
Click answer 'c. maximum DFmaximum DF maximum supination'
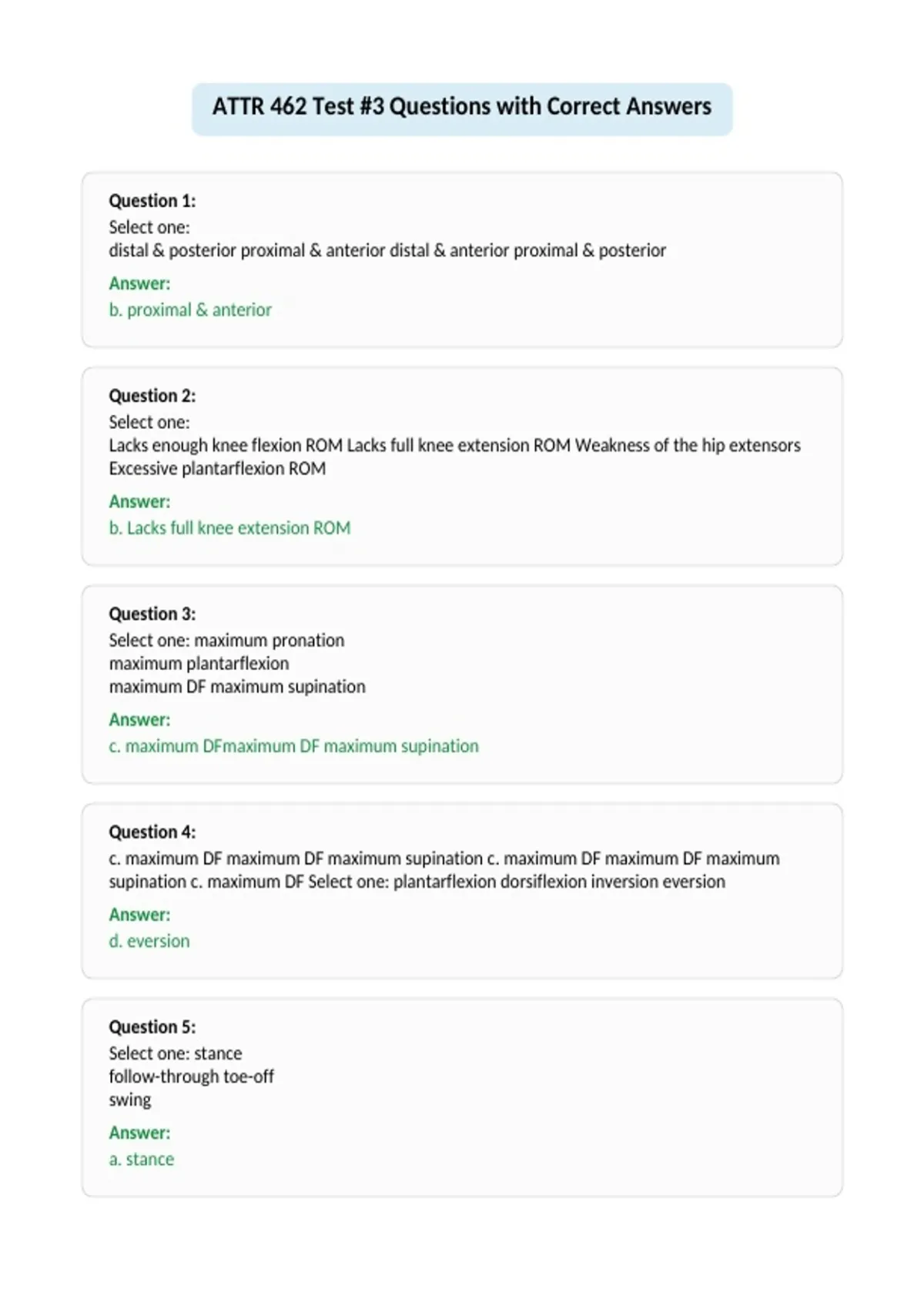coord(293,746)
